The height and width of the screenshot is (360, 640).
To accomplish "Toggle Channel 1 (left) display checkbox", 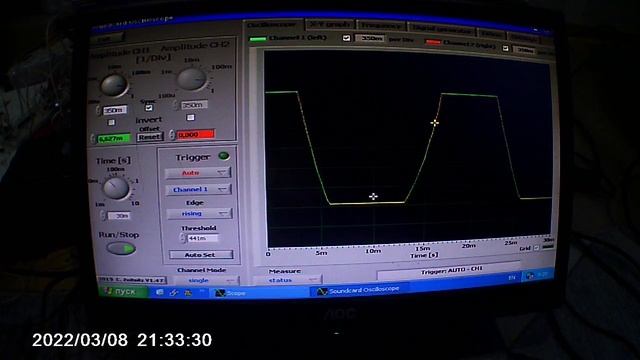I will pyautogui.click(x=346, y=38).
